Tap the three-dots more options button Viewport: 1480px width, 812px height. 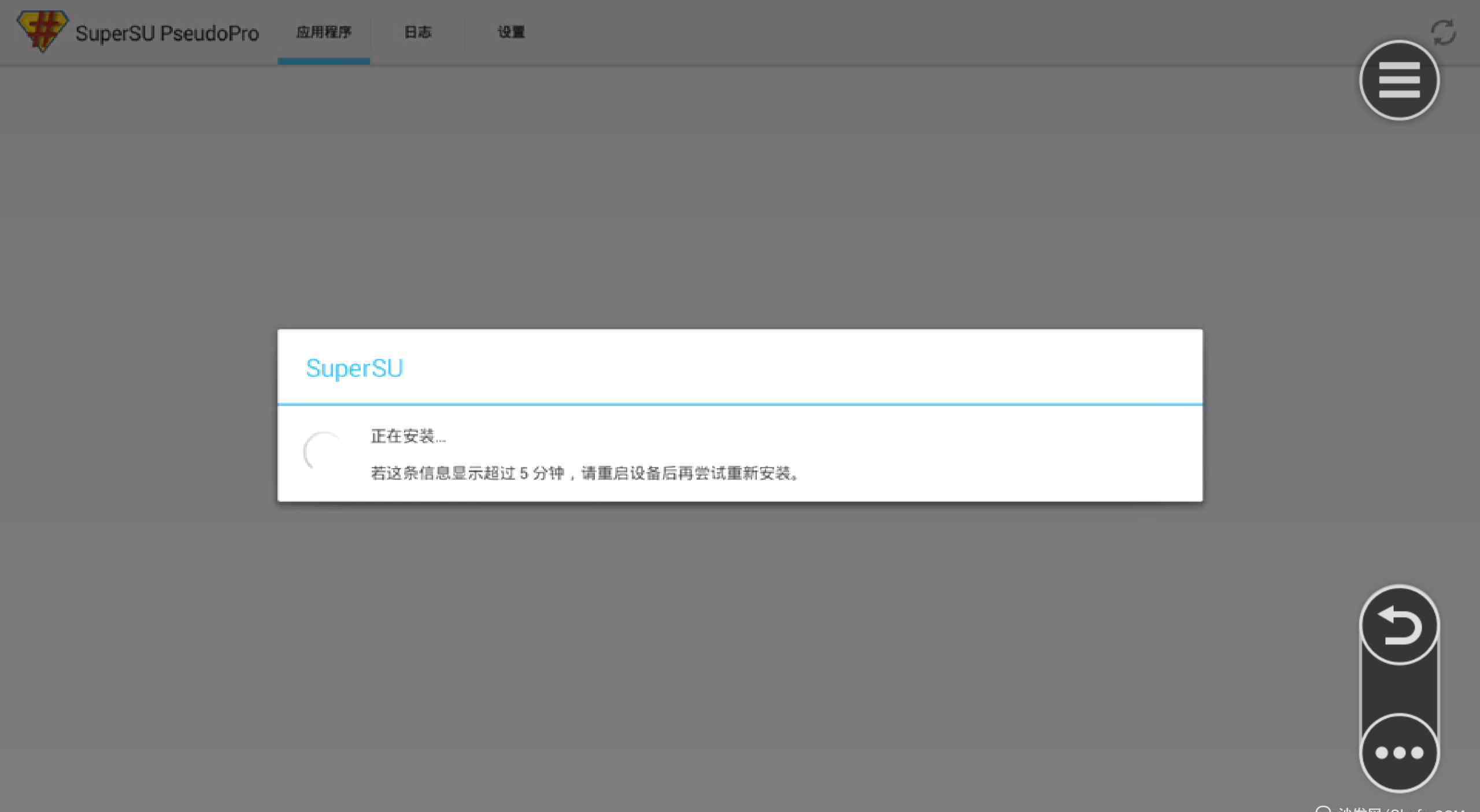[1399, 752]
